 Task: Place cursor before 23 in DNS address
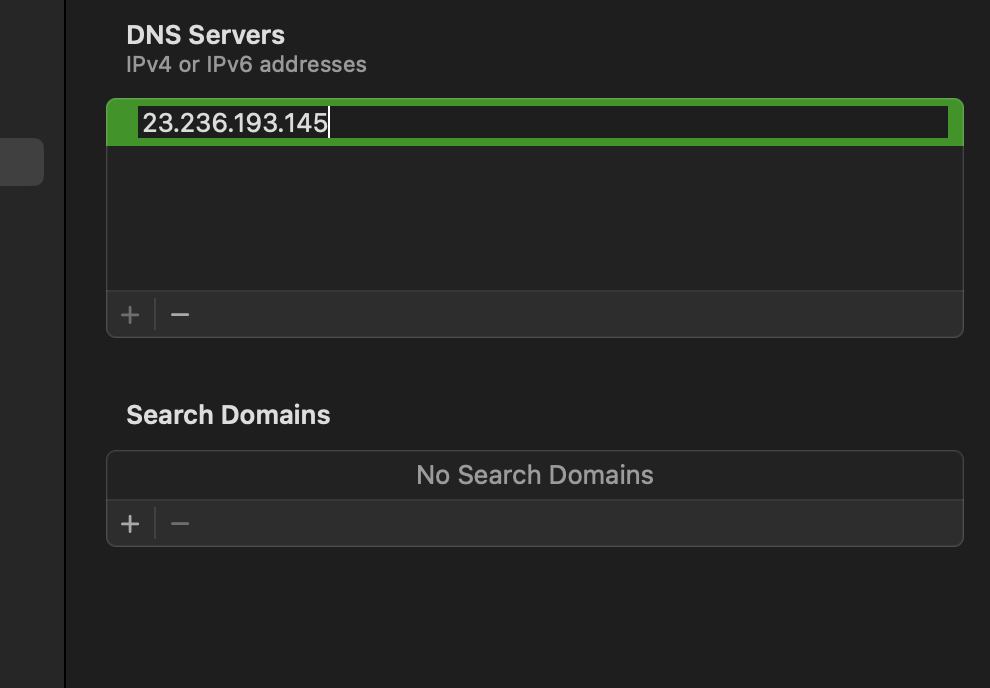coord(143,122)
